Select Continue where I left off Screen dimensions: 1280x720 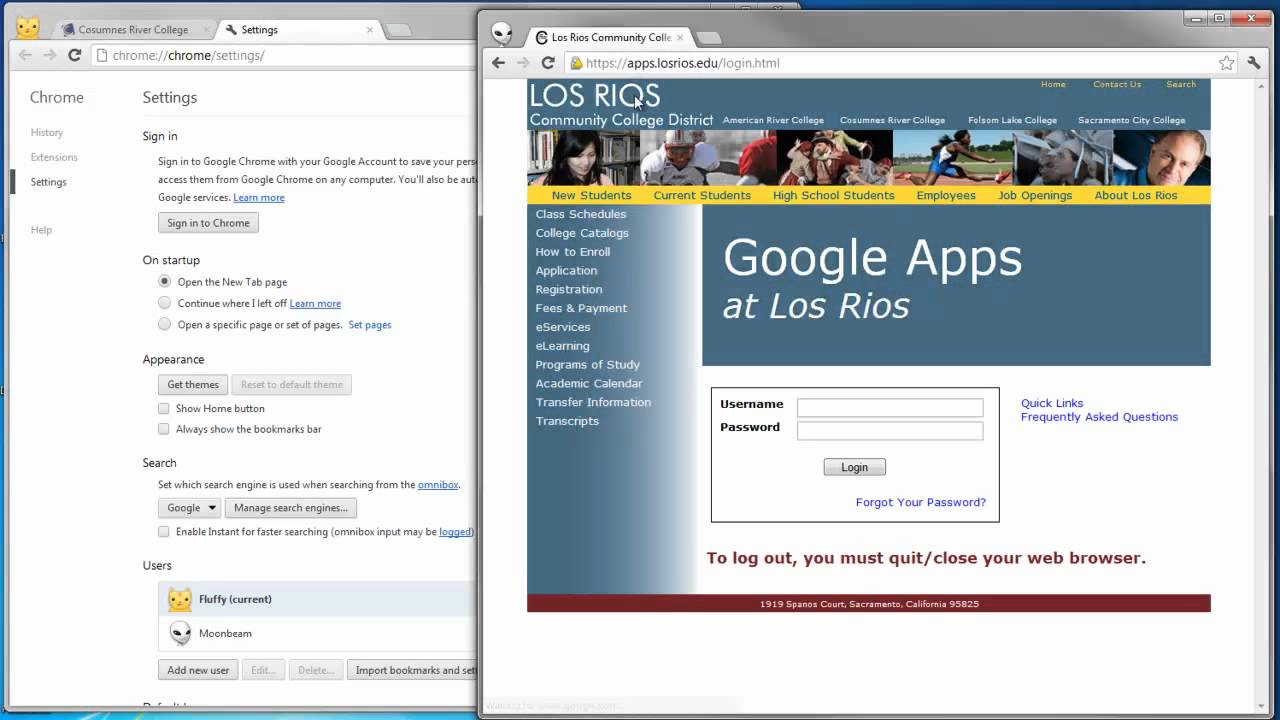pos(164,303)
